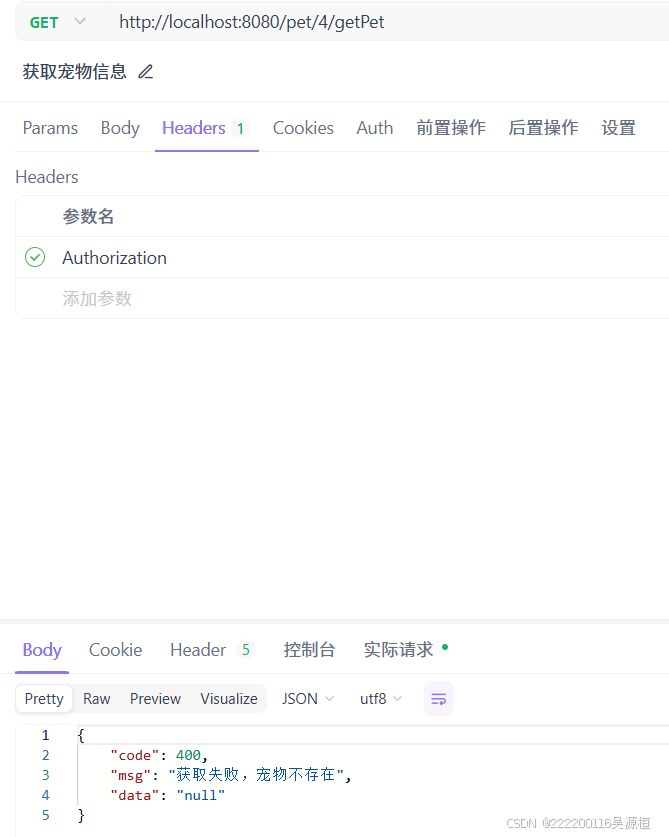Toggle word wrap icon in response
Screen dimensions: 669x837
439,699
